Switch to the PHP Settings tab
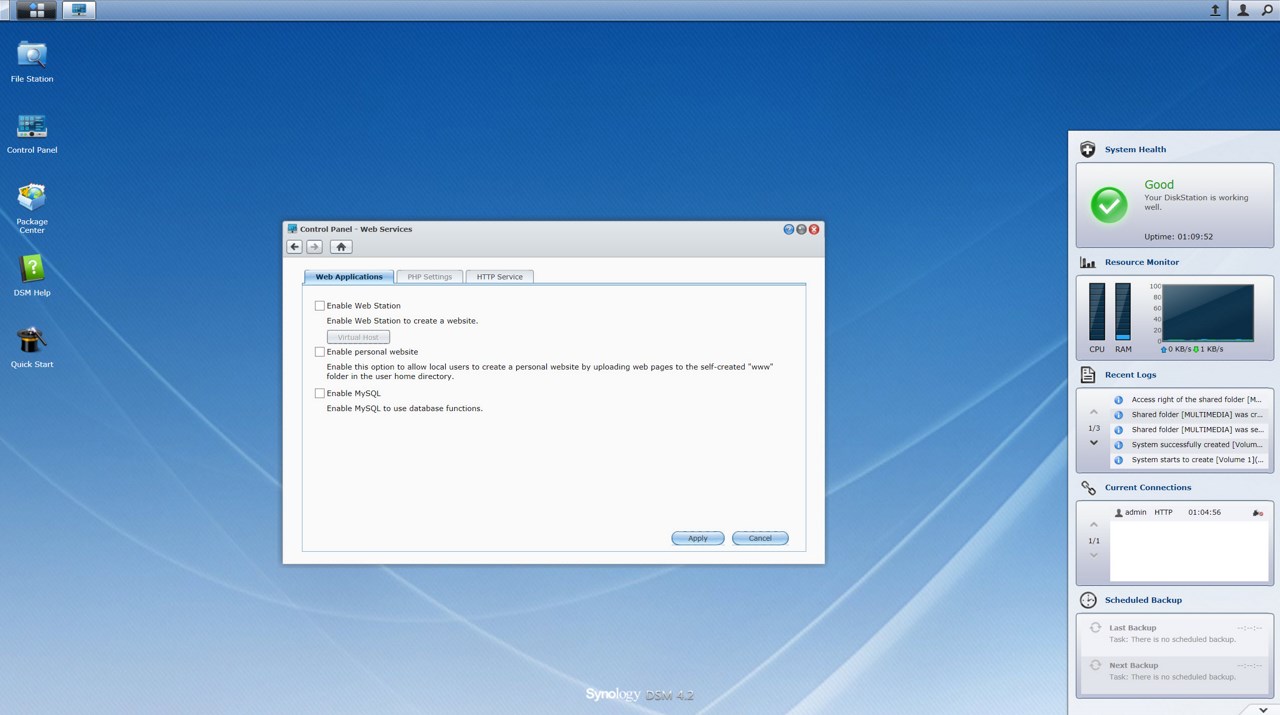 click(429, 276)
